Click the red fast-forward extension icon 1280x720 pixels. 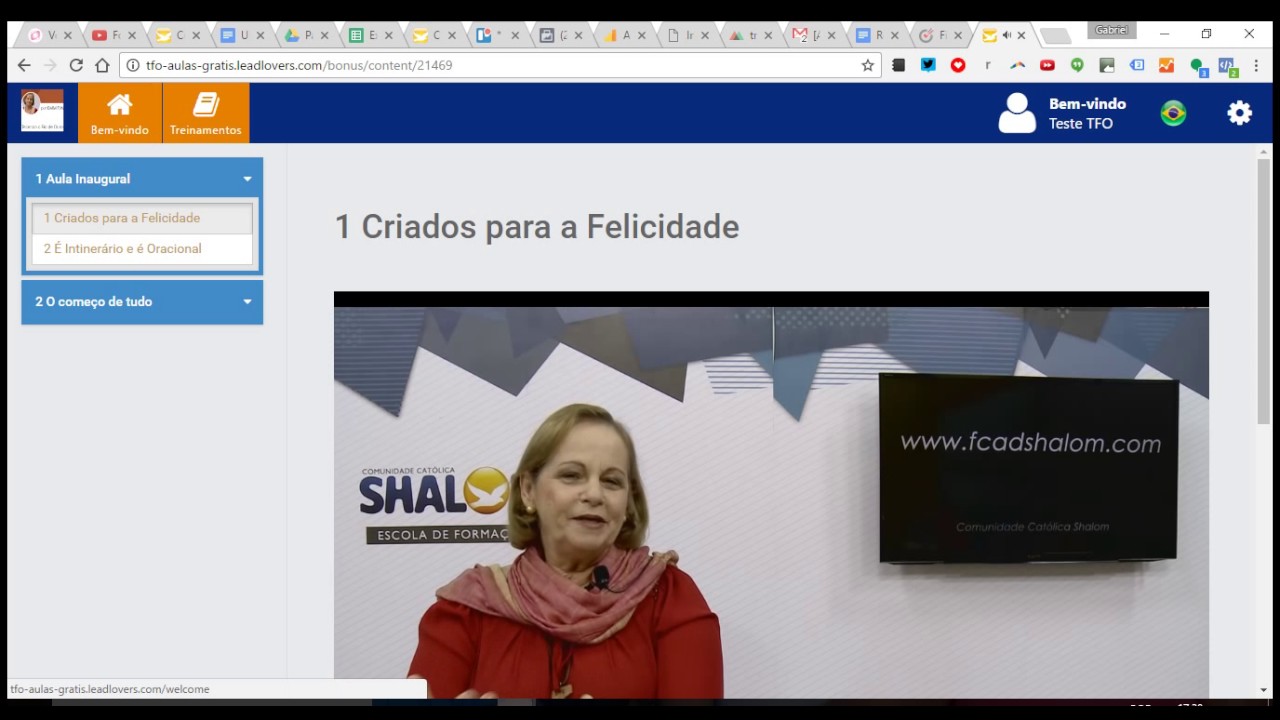pyautogui.click(x=1047, y=65)
